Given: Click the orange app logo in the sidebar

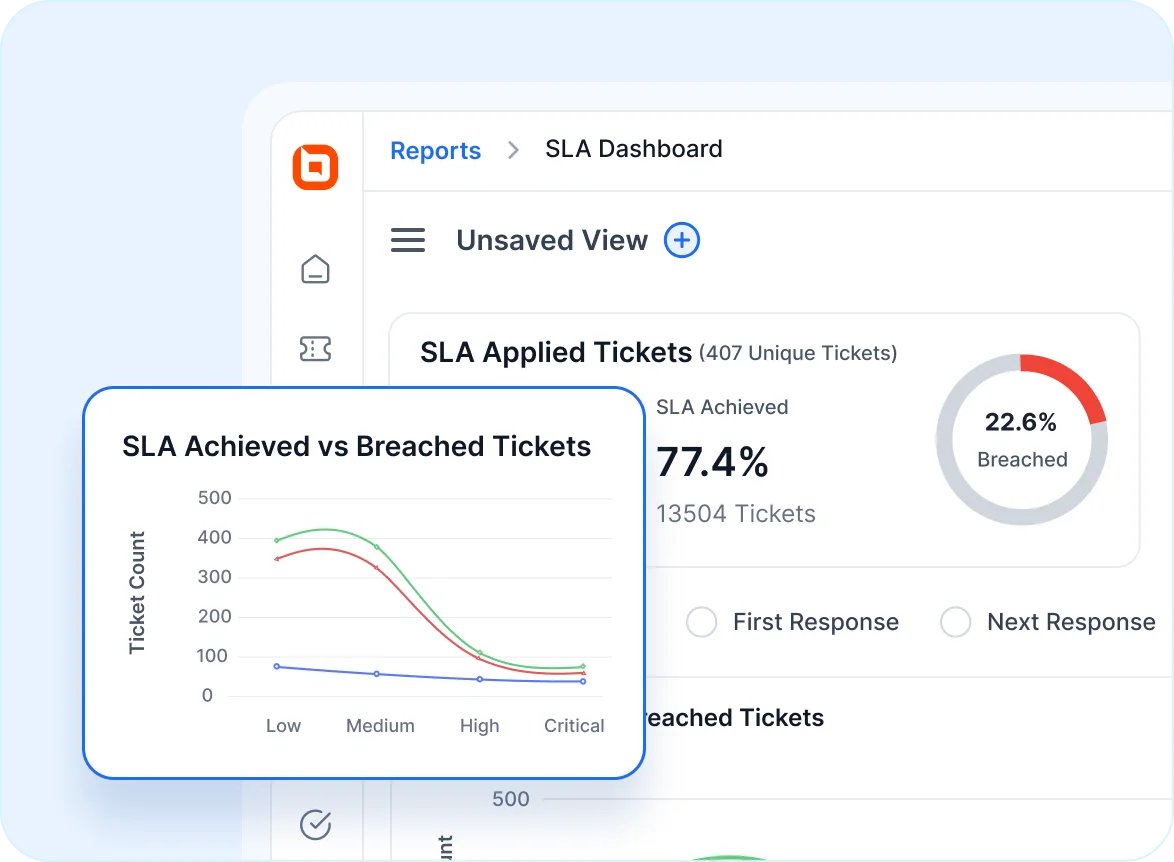Looking at the screenshot, I should tap(315, 167).
